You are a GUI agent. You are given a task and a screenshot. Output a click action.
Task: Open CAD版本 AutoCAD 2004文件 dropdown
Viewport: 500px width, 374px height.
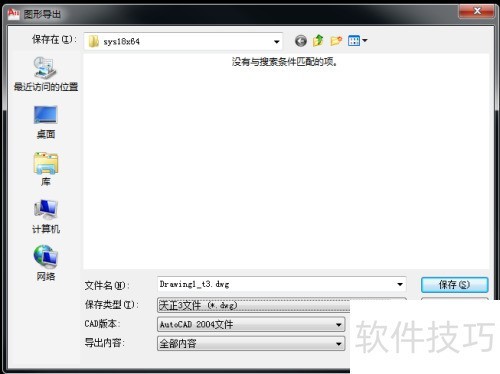(251, 324)
